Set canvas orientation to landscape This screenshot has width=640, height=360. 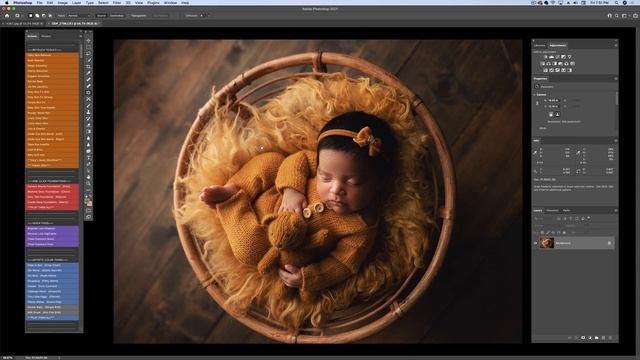pyautogui.click(x=557, y=115)
